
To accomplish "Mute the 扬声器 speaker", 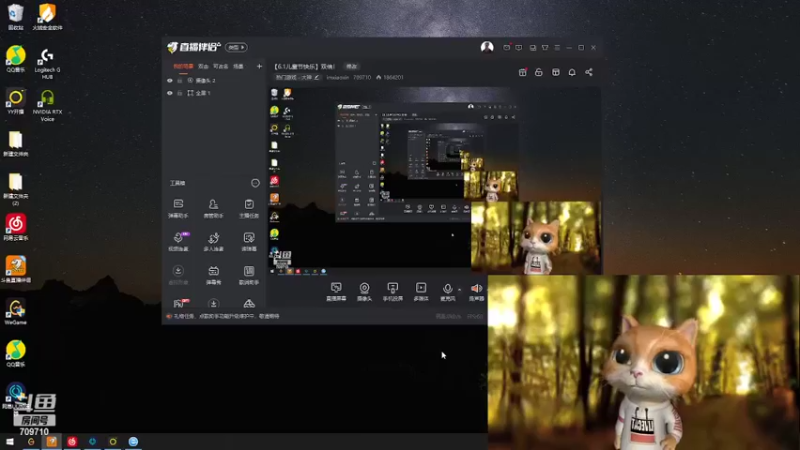I will [x=477, y=291].
